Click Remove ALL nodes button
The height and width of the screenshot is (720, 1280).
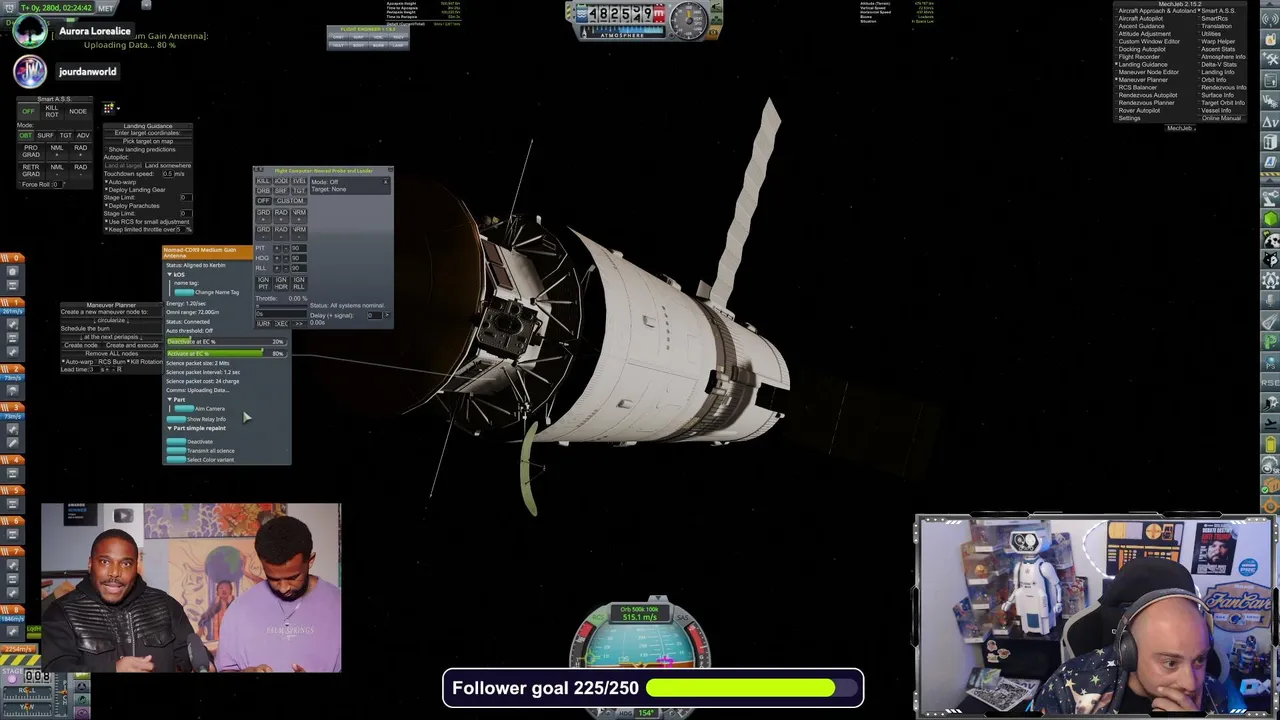click(x=111, y=353)
